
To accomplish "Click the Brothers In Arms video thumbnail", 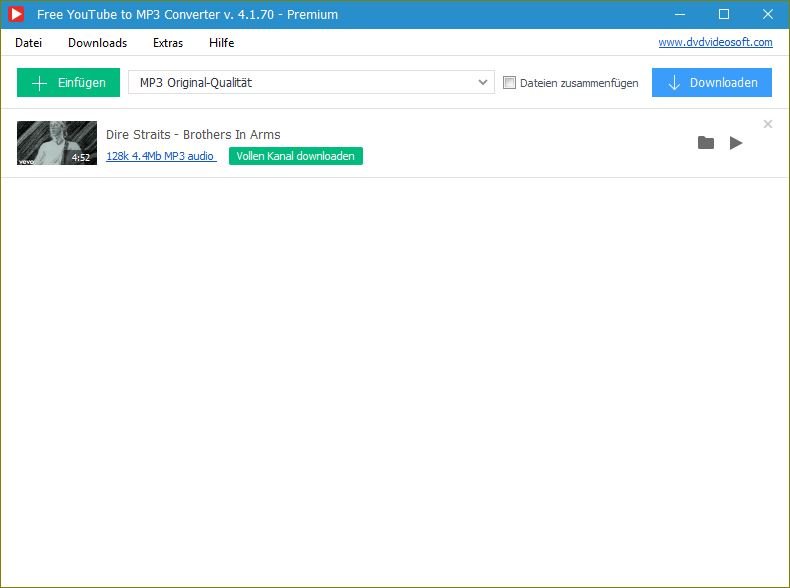I will point(57,142).
